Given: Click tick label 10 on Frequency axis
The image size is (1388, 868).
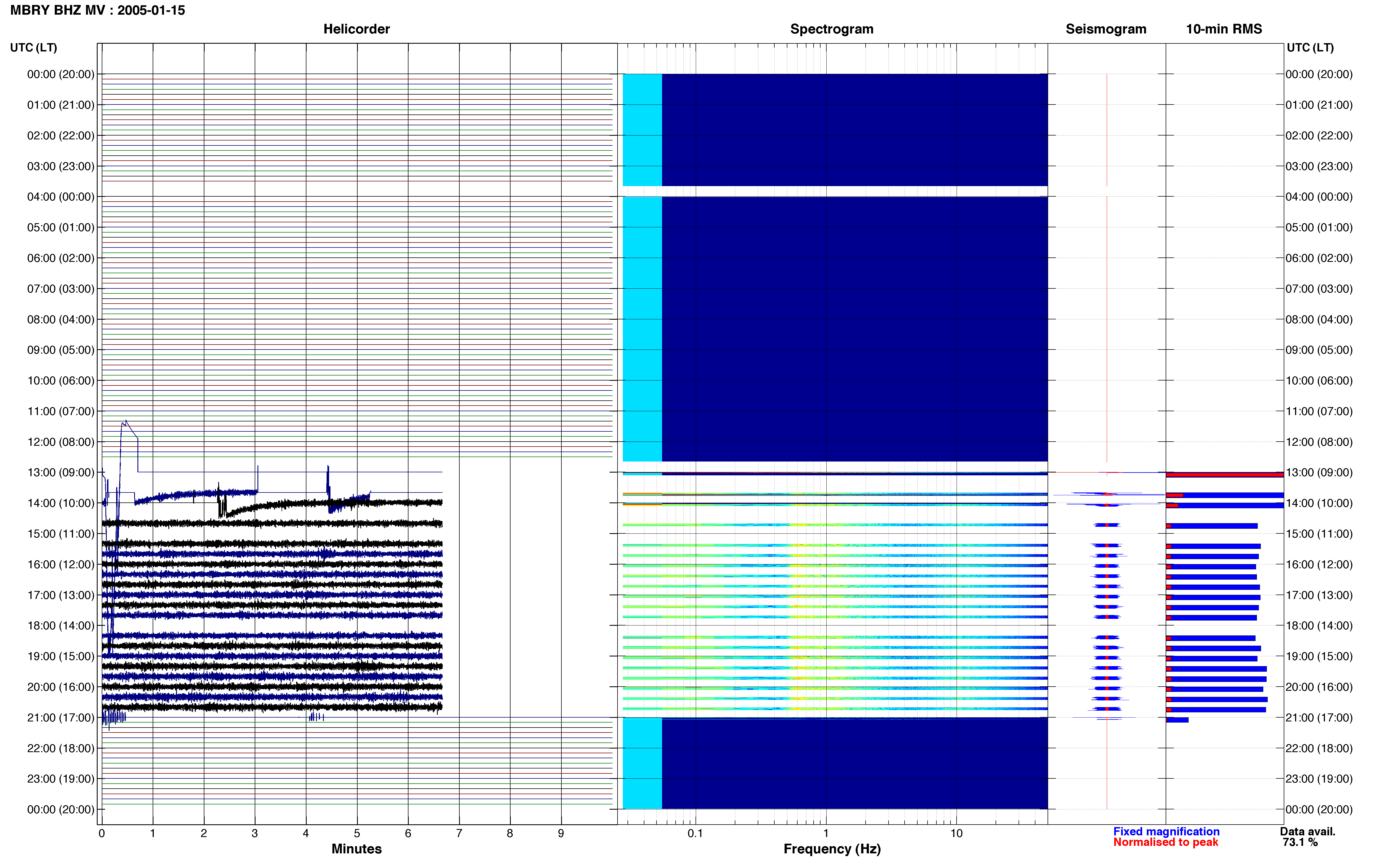Looking at the screenshot, I should [x=956, y=833].
